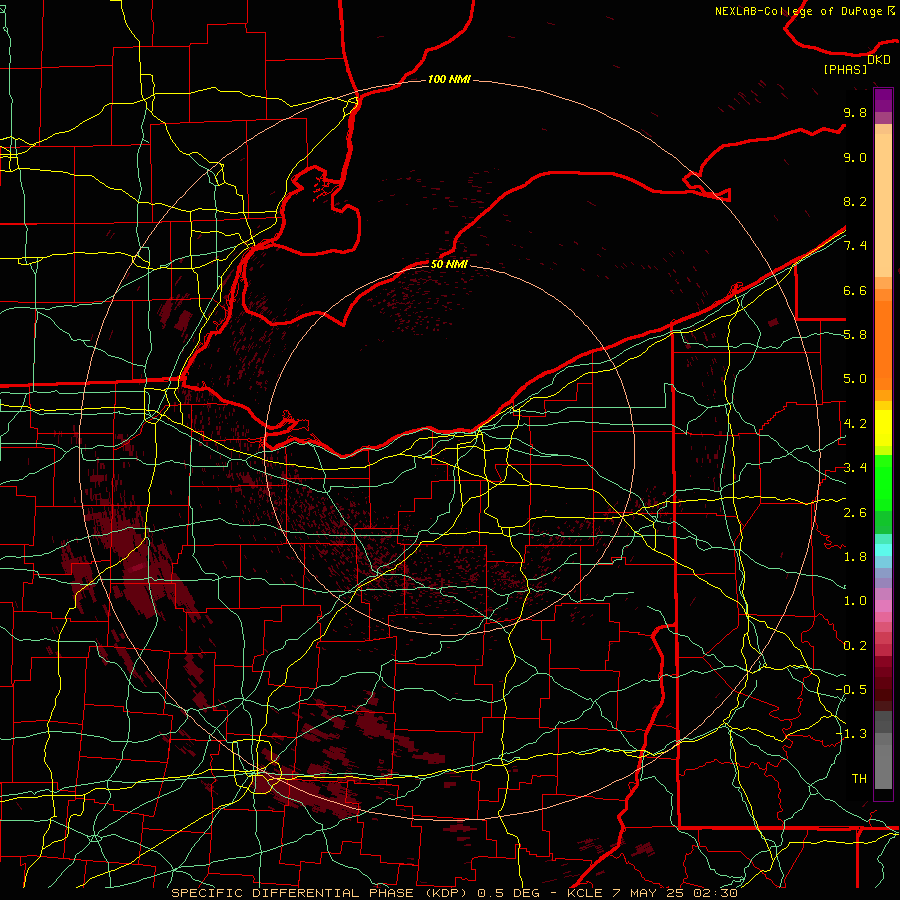Click the DKD label above the color scale
This screenshot has height=900, width=900.
879,60
